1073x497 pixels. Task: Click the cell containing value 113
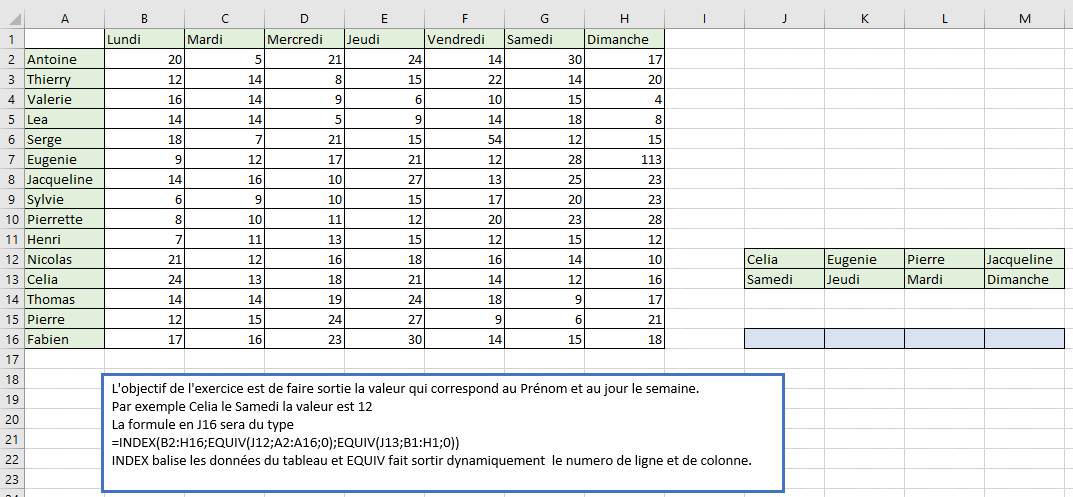coord(624,159)
